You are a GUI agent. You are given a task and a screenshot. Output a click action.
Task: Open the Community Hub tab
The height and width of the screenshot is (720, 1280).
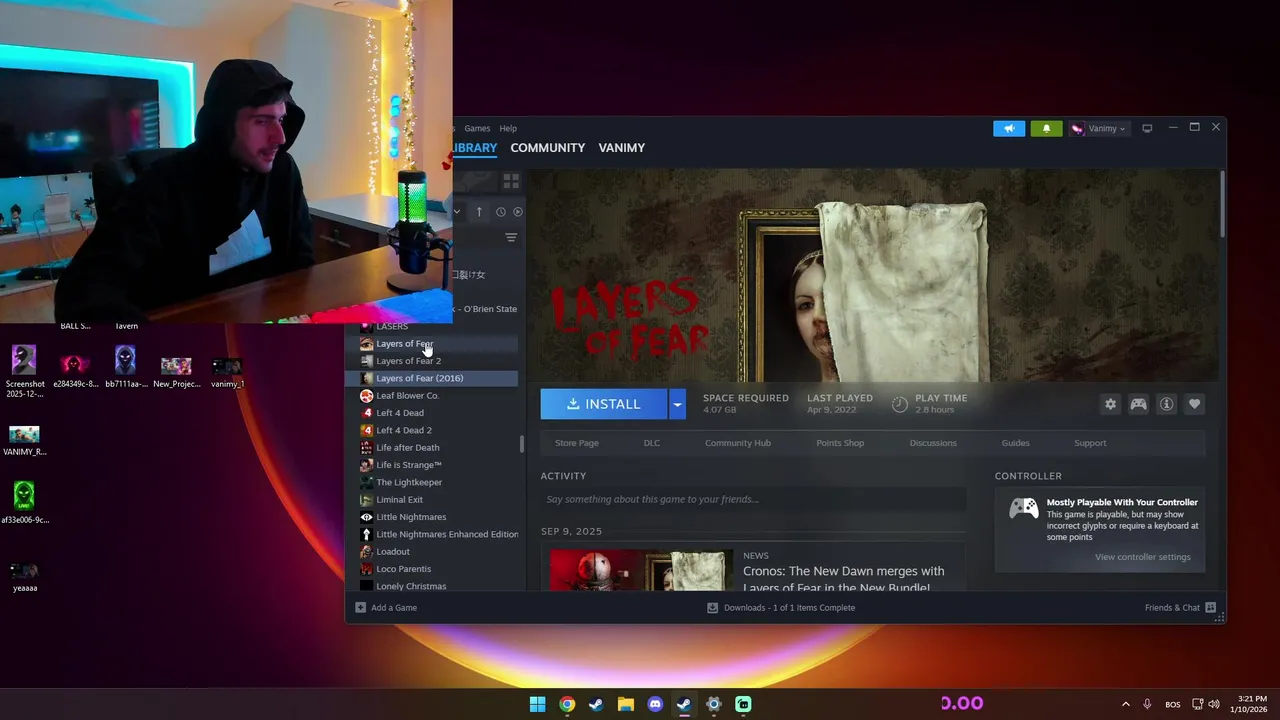738,443
